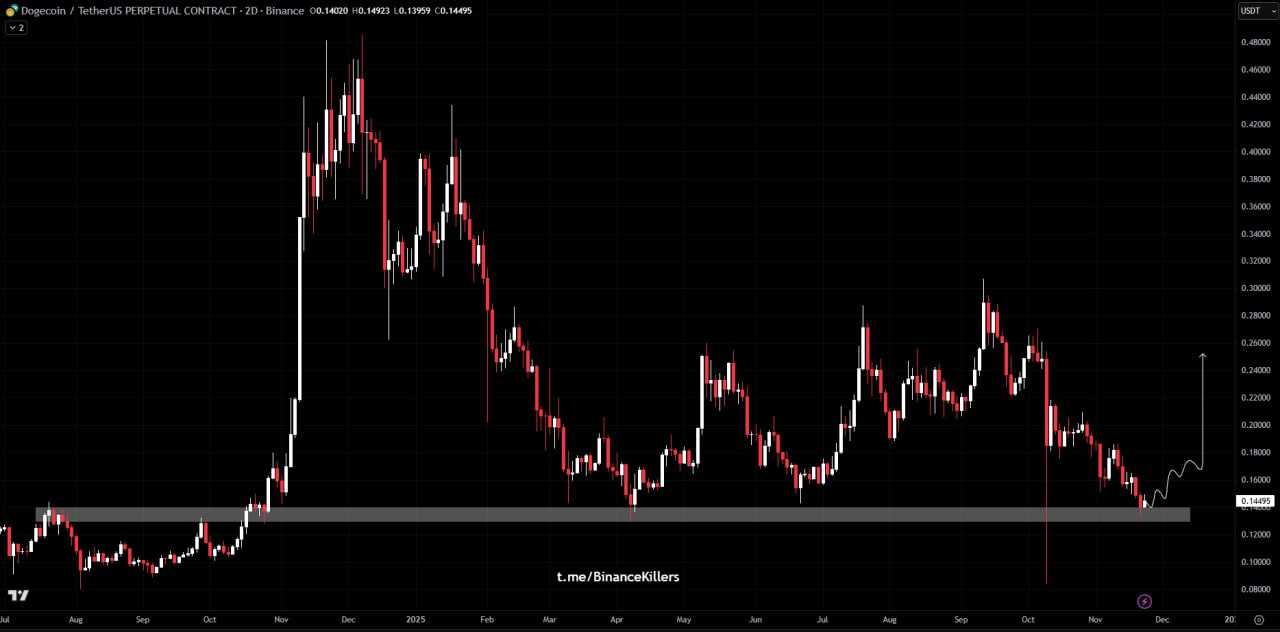This screenshot has height=632, width=1280.
Task: Click the white upward projection arrow head
Action: tap(1203, 357)
